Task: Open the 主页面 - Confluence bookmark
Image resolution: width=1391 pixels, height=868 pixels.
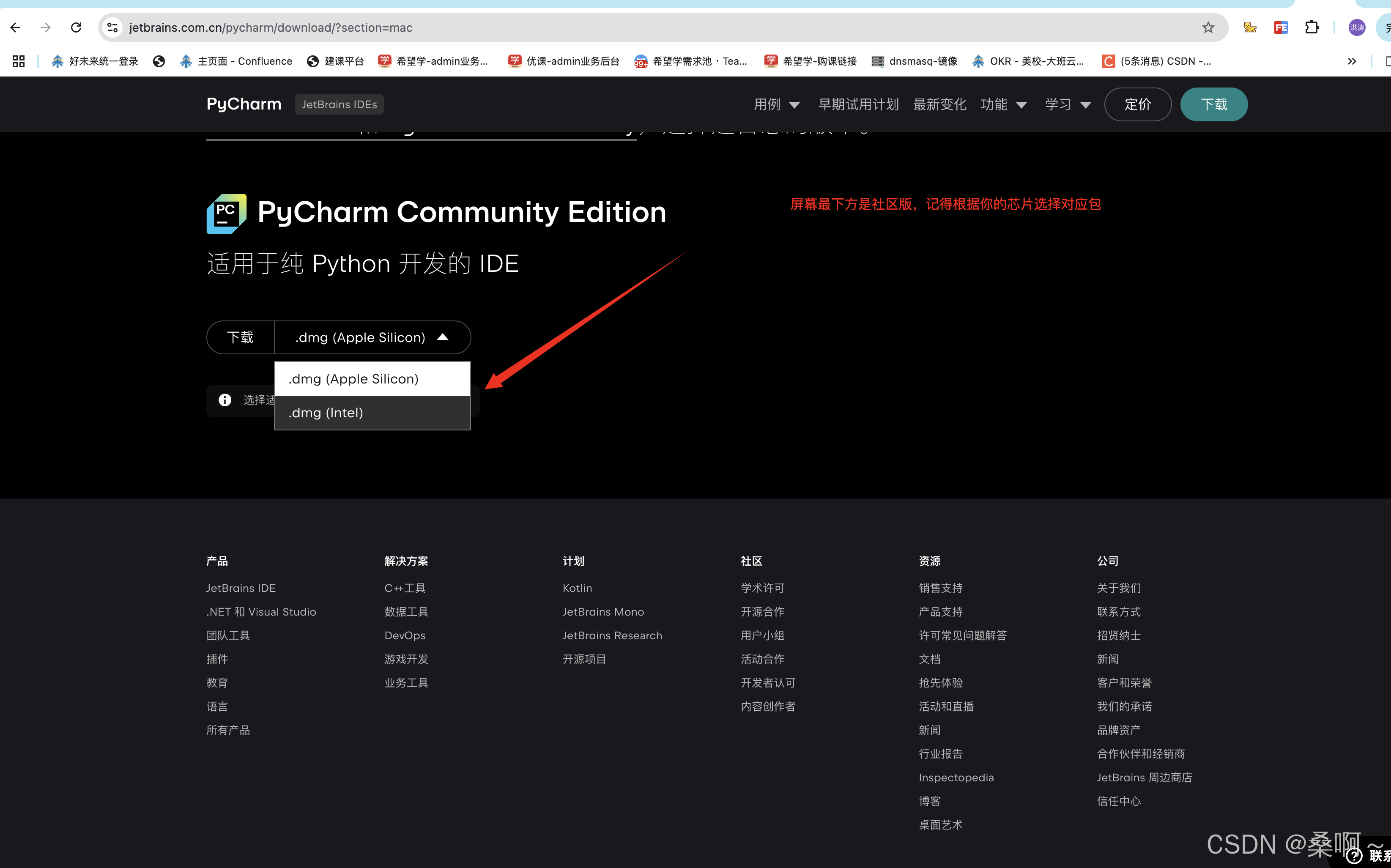Action: [x=235, y=61]
